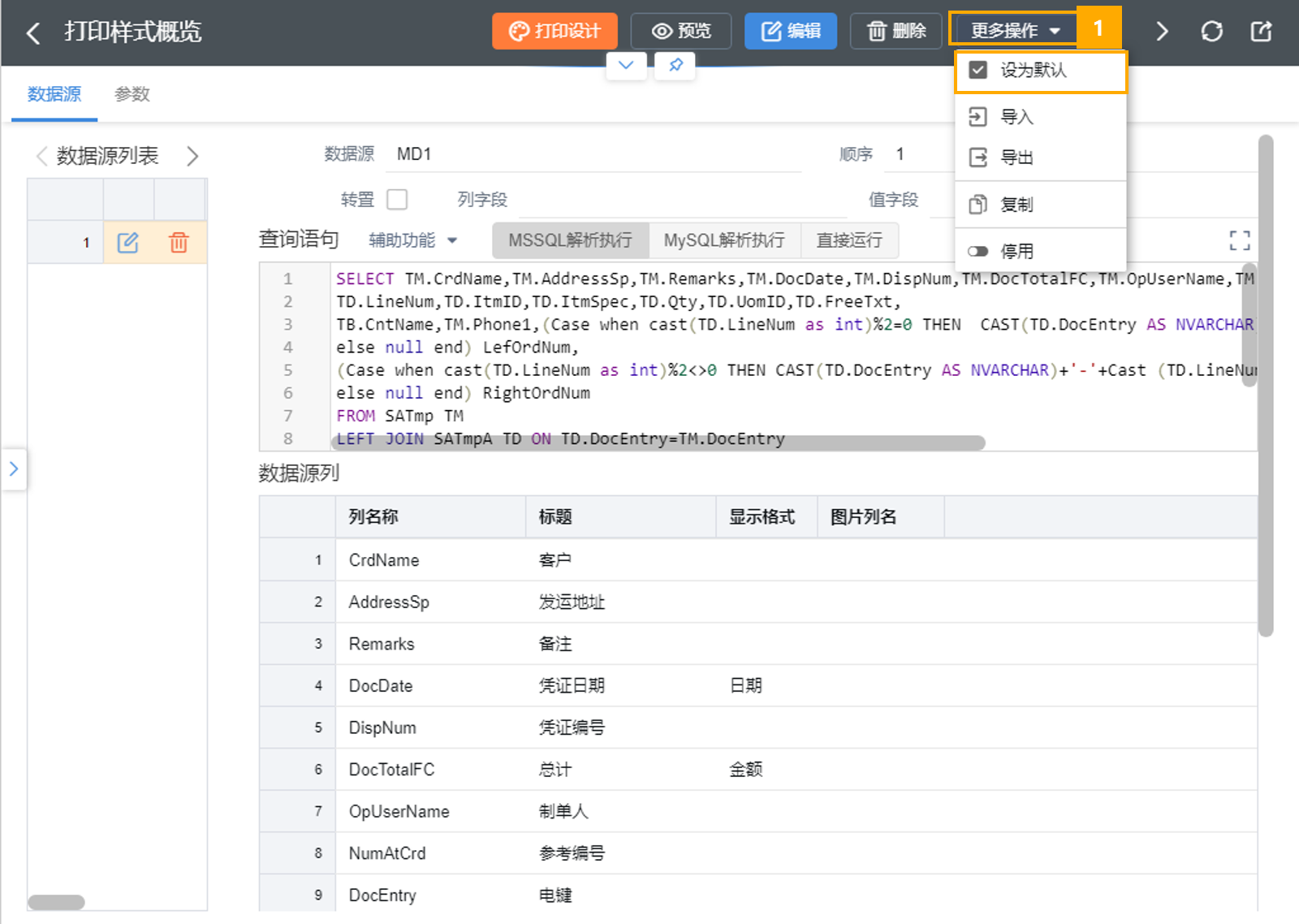Toggle the 设为默认 checkbox
1299x924 pixels.
(978, 70)
